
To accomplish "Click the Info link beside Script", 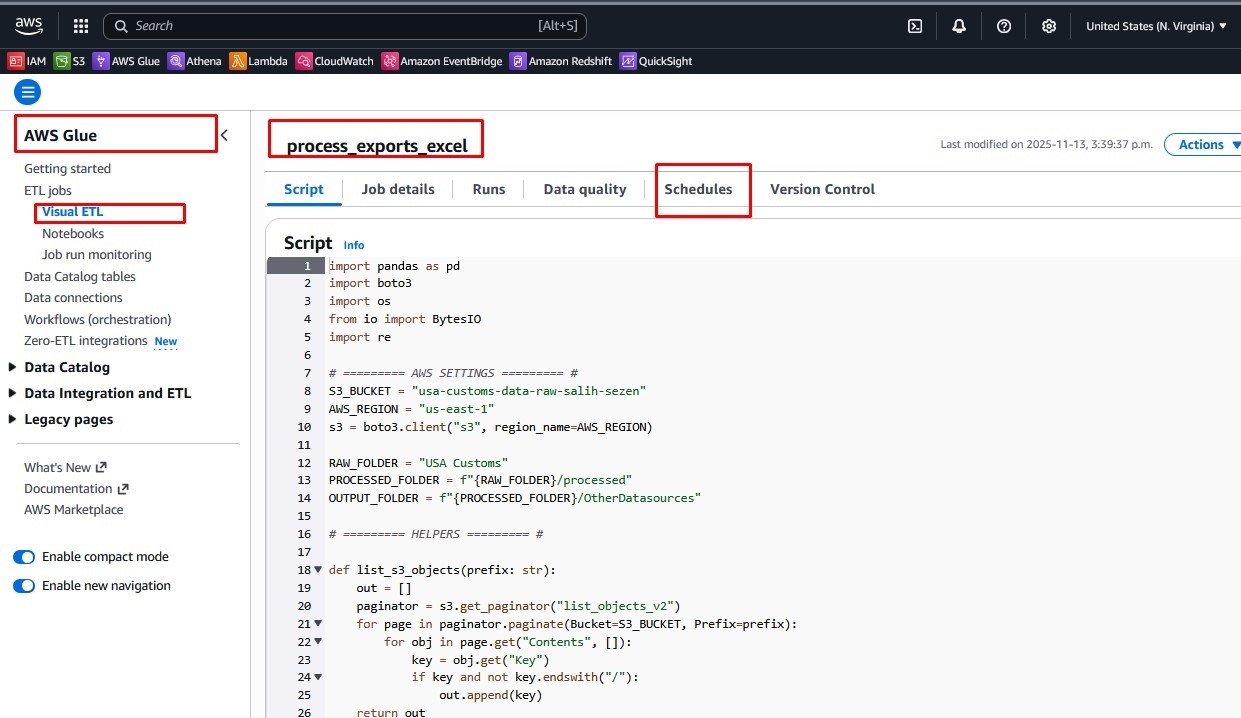I will pyautogui.click(x=354, y=245).
